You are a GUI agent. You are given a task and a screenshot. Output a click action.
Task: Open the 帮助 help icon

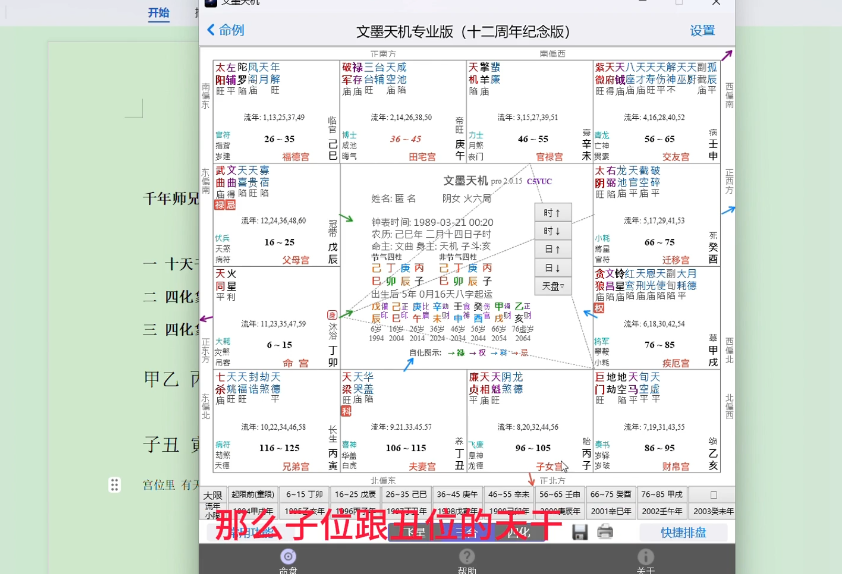467,556
